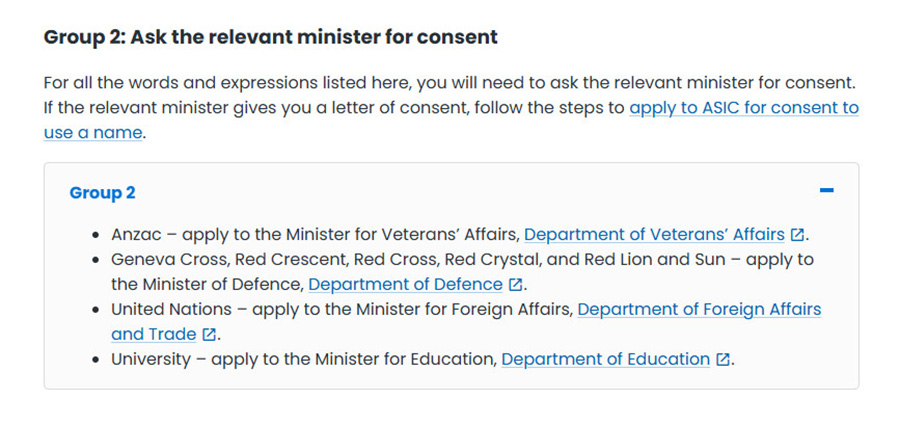
Task: Open the Department of Education link
Action: (606, 360)
